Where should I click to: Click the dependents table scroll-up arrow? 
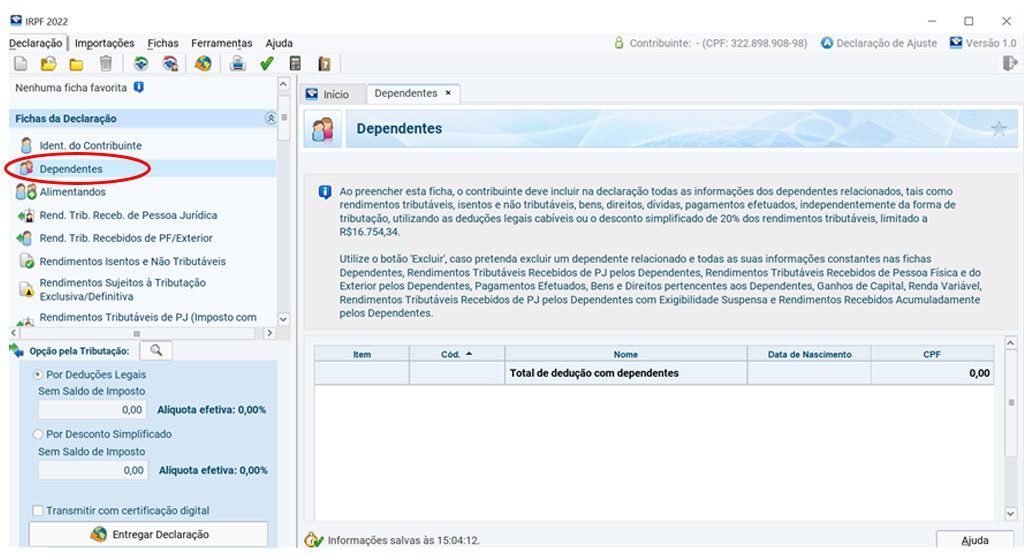coord(1010,343)
